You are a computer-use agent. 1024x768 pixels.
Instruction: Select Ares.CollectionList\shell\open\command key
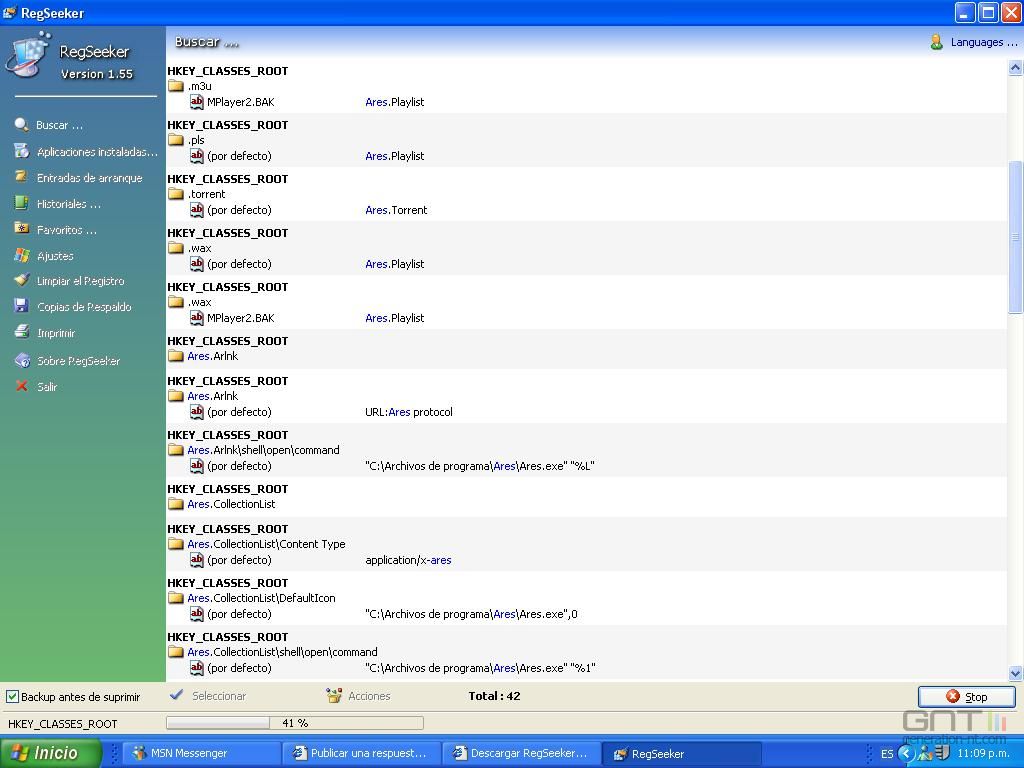coord(282,652)
